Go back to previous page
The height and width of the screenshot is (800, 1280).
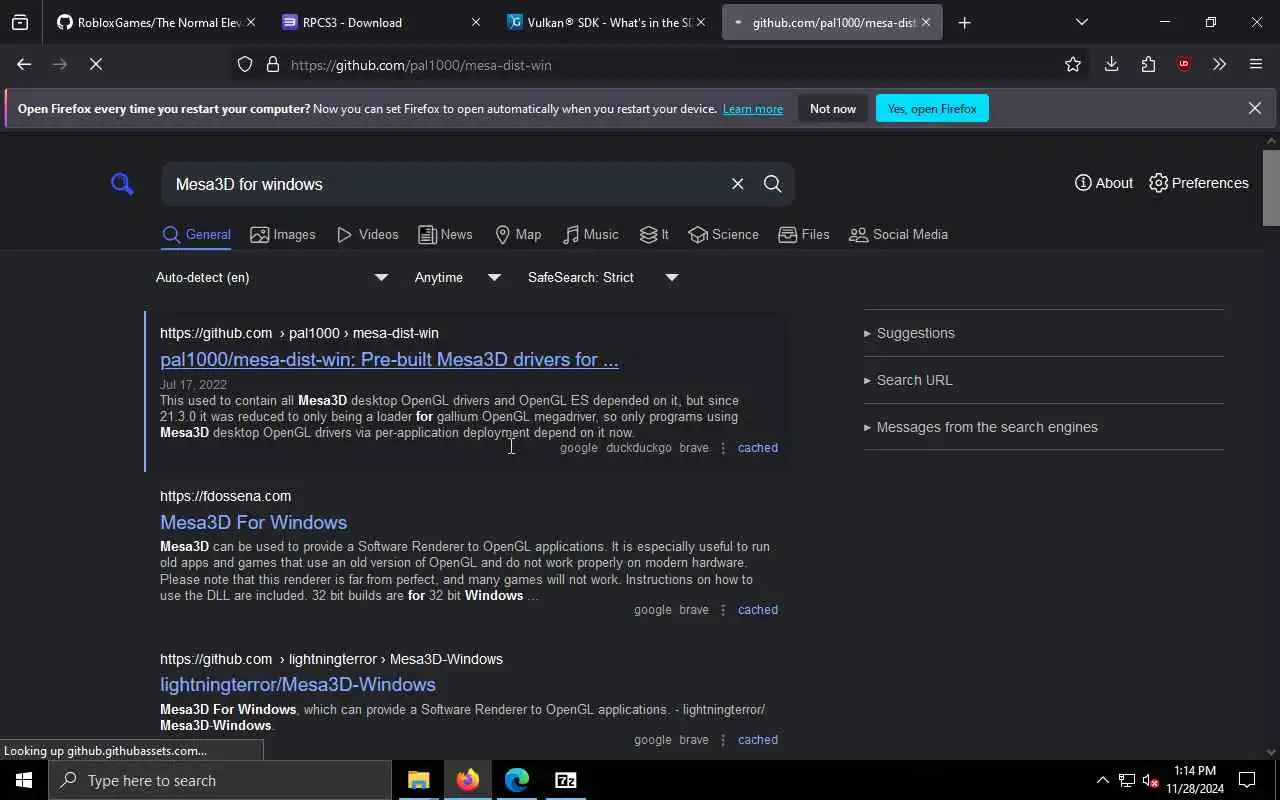point(24,64)
